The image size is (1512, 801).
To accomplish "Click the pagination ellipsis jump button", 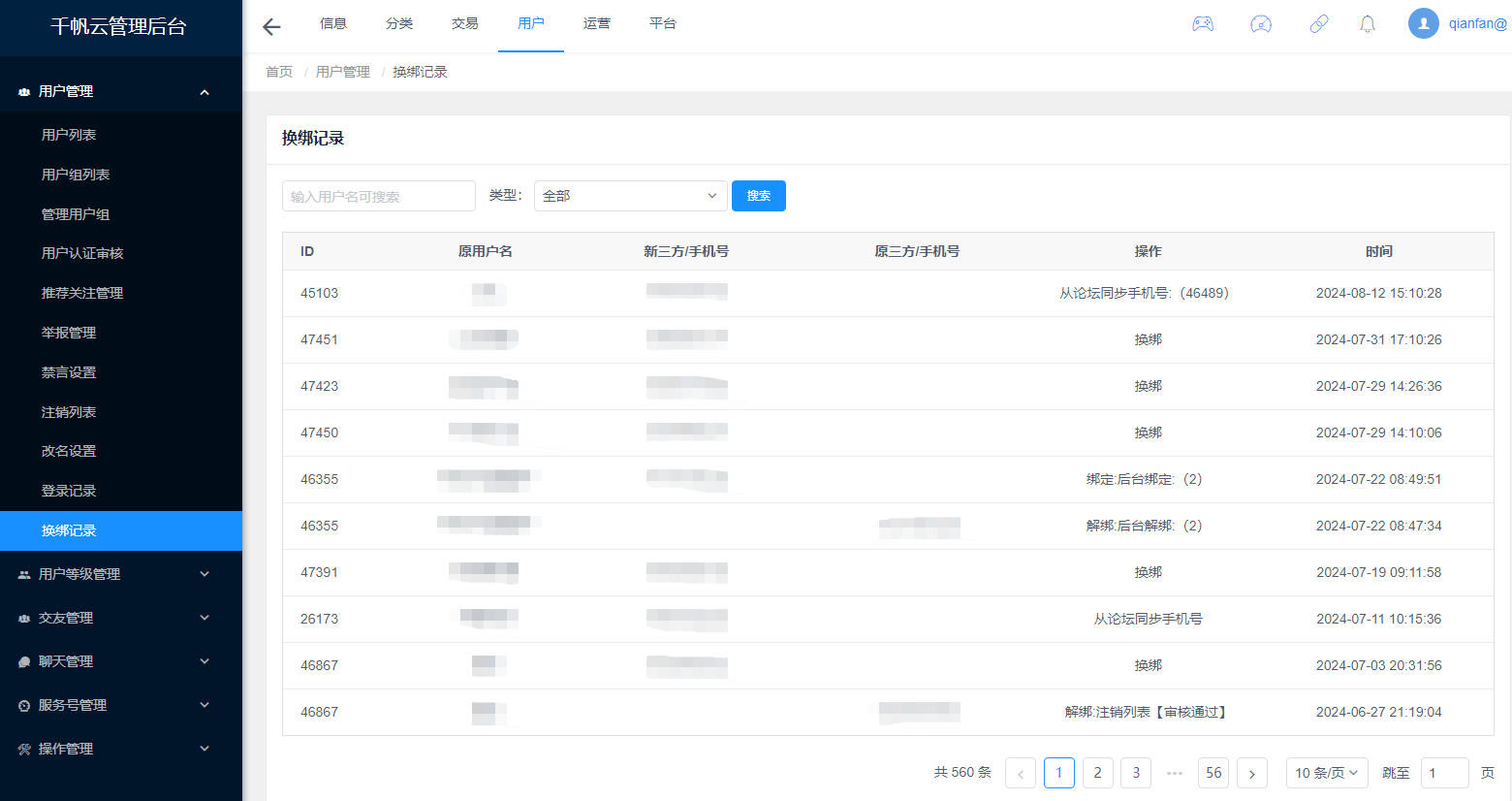I will point(1175,773).
